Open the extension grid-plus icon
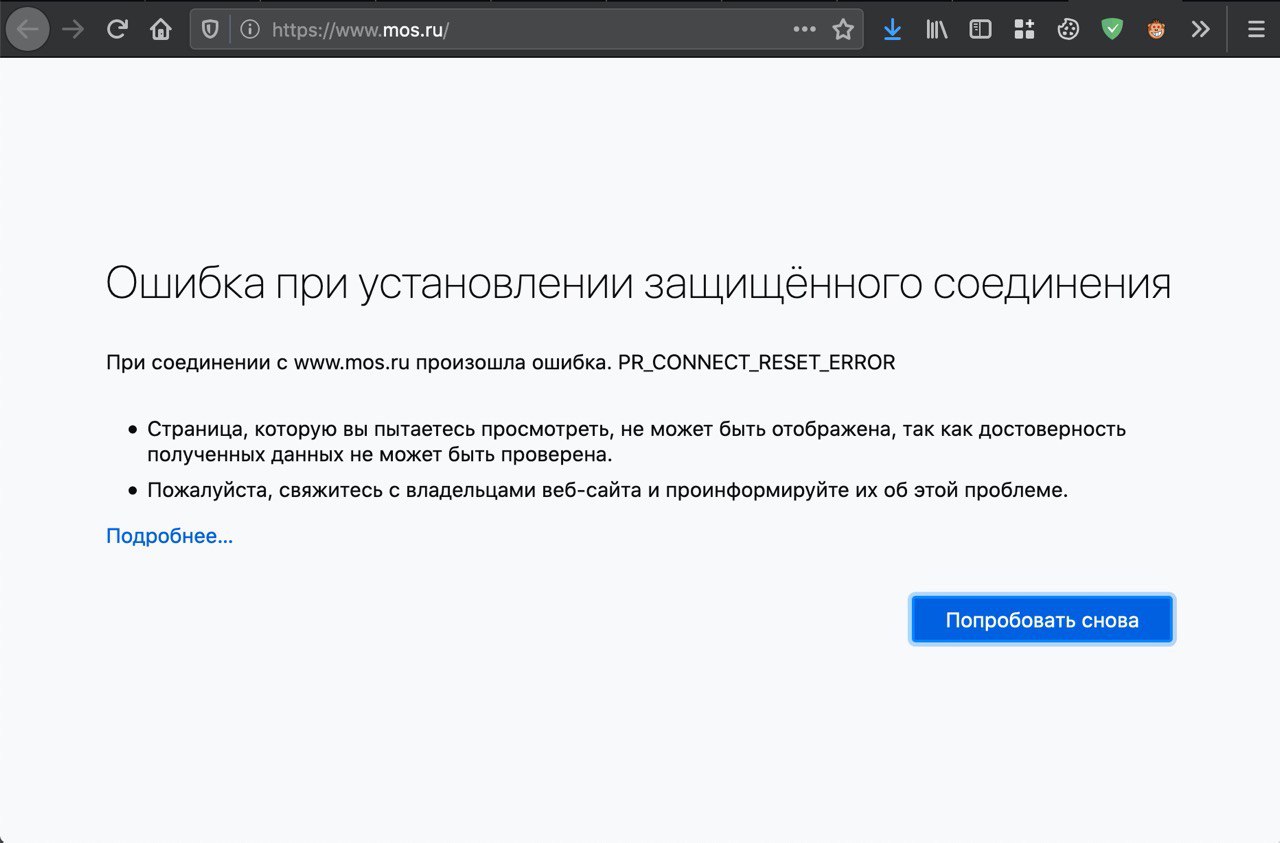Image resolution: width=1280 pixels, height=843 pixels. pos(1024,29)
